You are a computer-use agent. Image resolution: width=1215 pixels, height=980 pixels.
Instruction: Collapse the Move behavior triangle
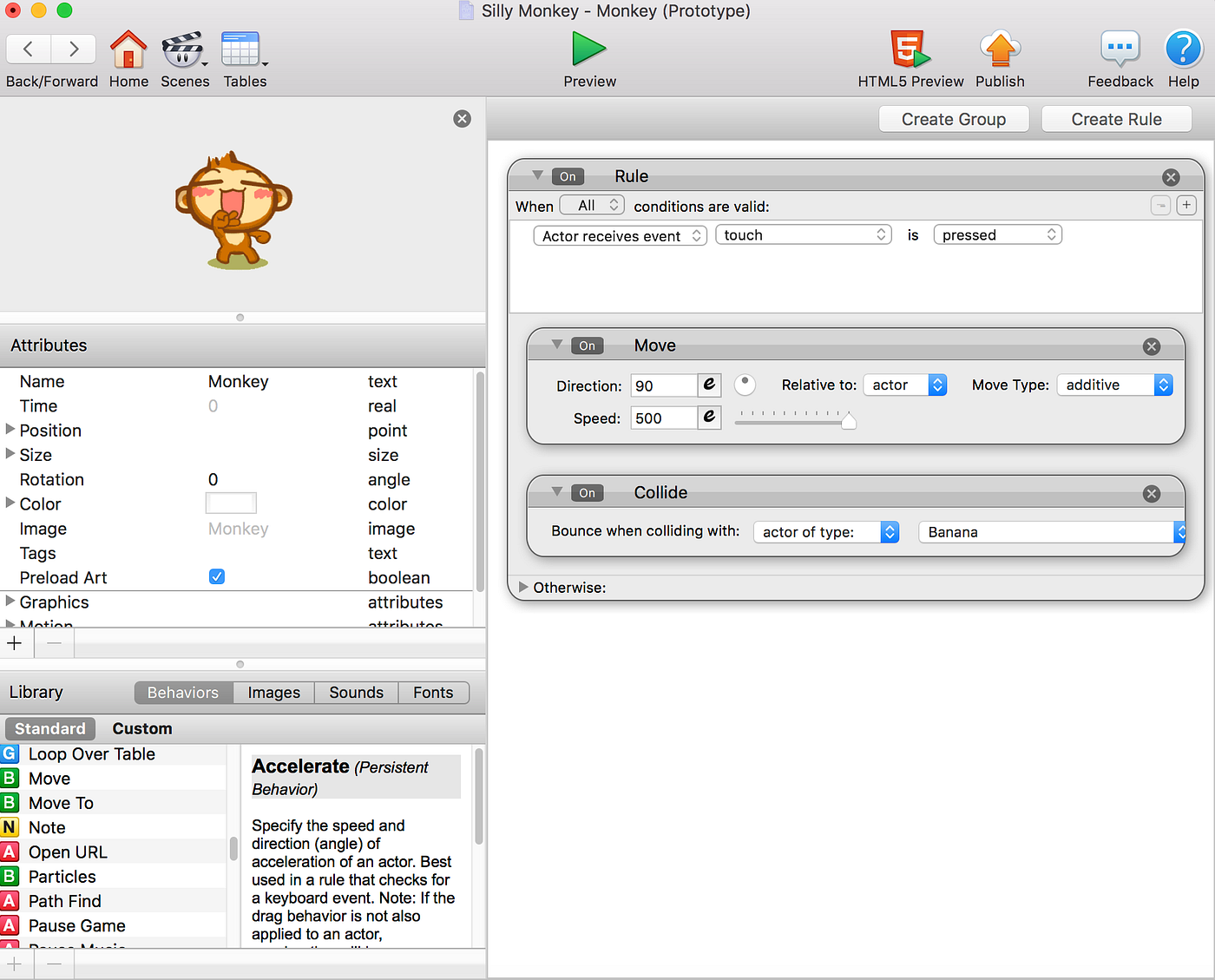(557, 345)
